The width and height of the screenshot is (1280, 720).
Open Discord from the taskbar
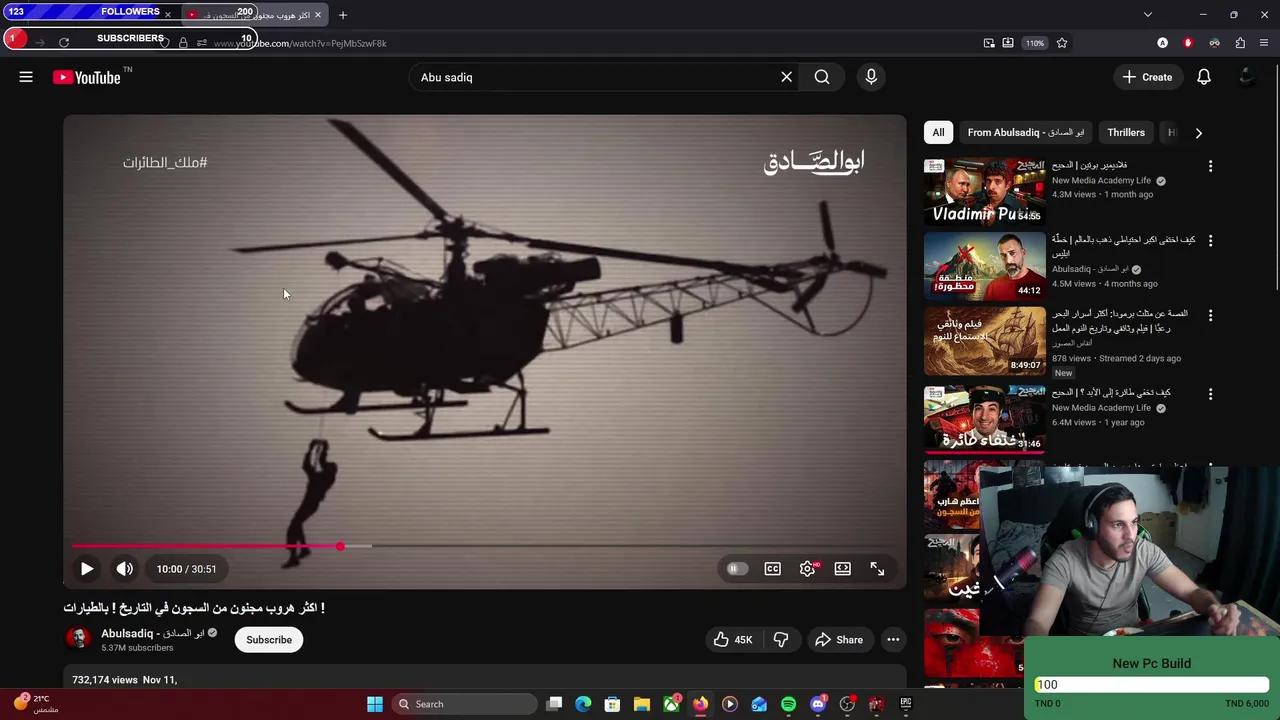point(818,704)
